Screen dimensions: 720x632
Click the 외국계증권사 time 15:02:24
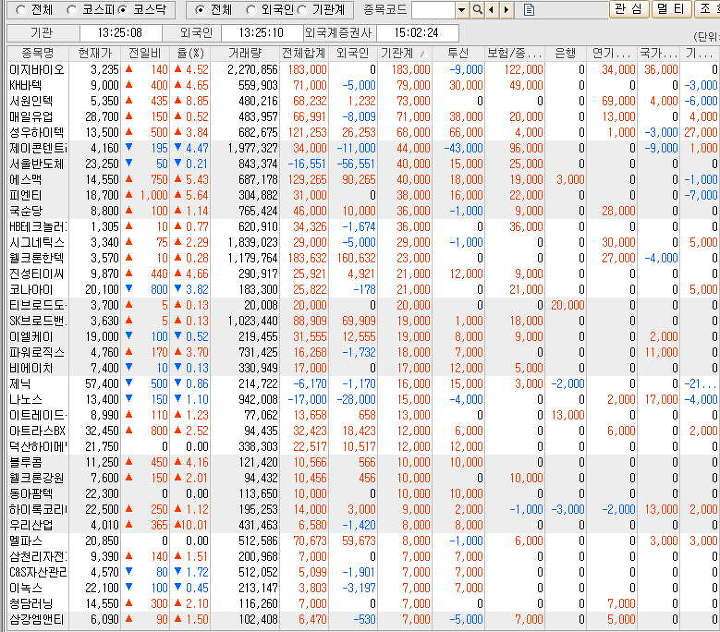point(416,33)
